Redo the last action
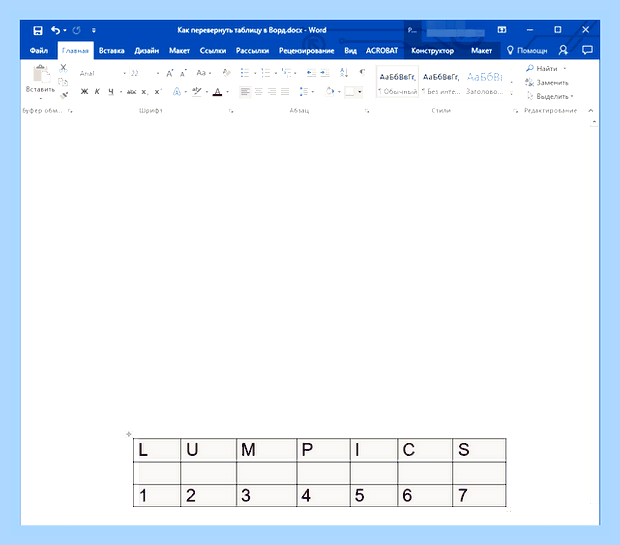Viewport: 620px width, 545px height. 77,30
